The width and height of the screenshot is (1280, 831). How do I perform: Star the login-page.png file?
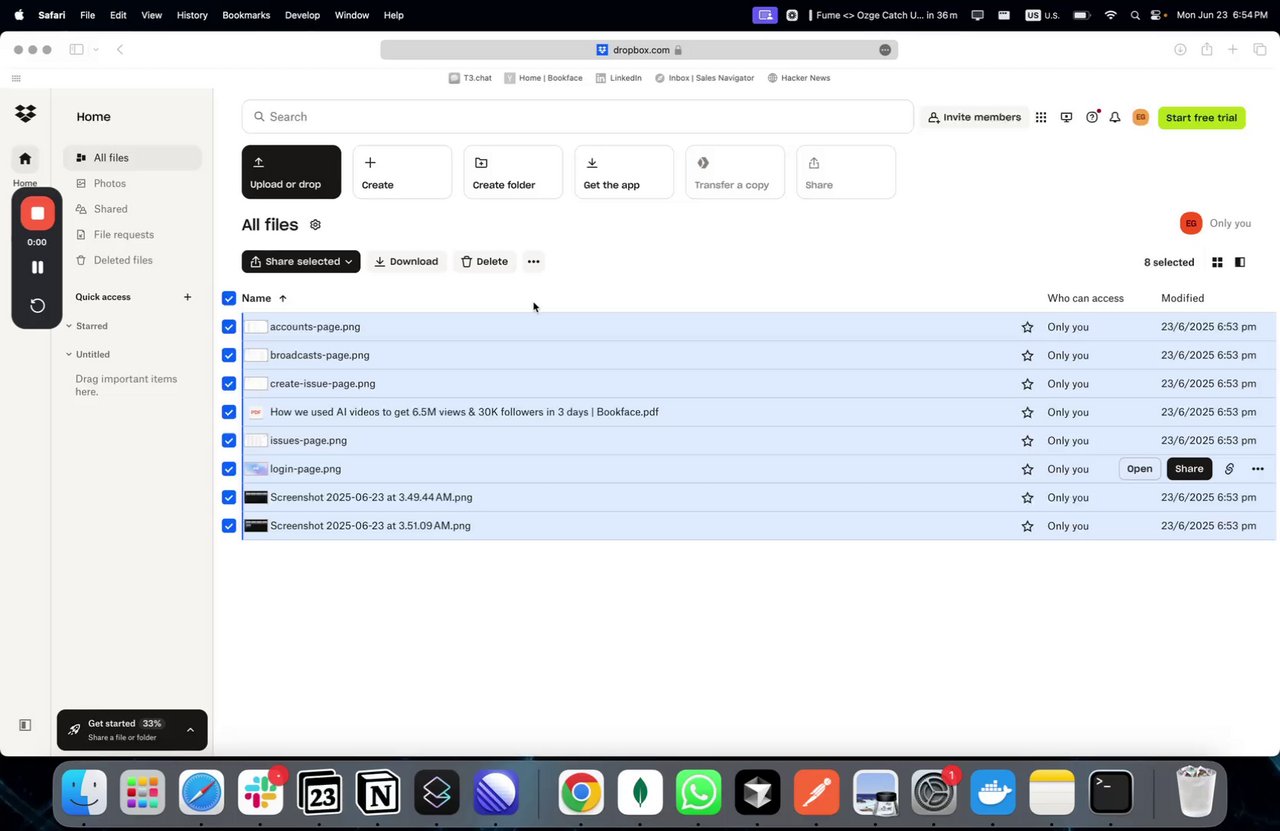click(x=1027, y=469)
